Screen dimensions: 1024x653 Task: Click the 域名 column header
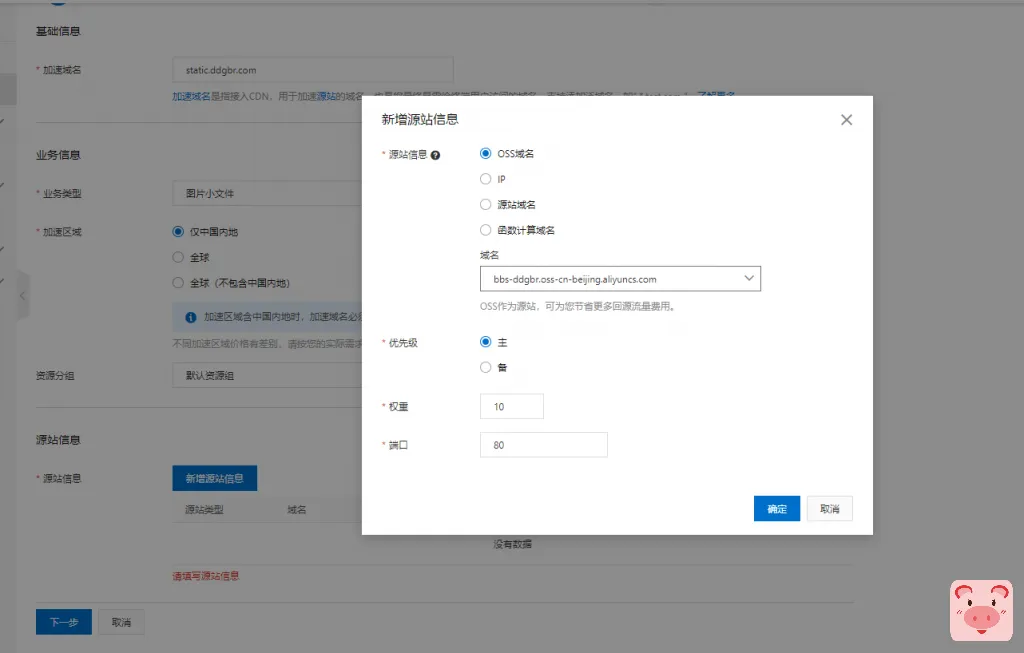pos(297,509)
